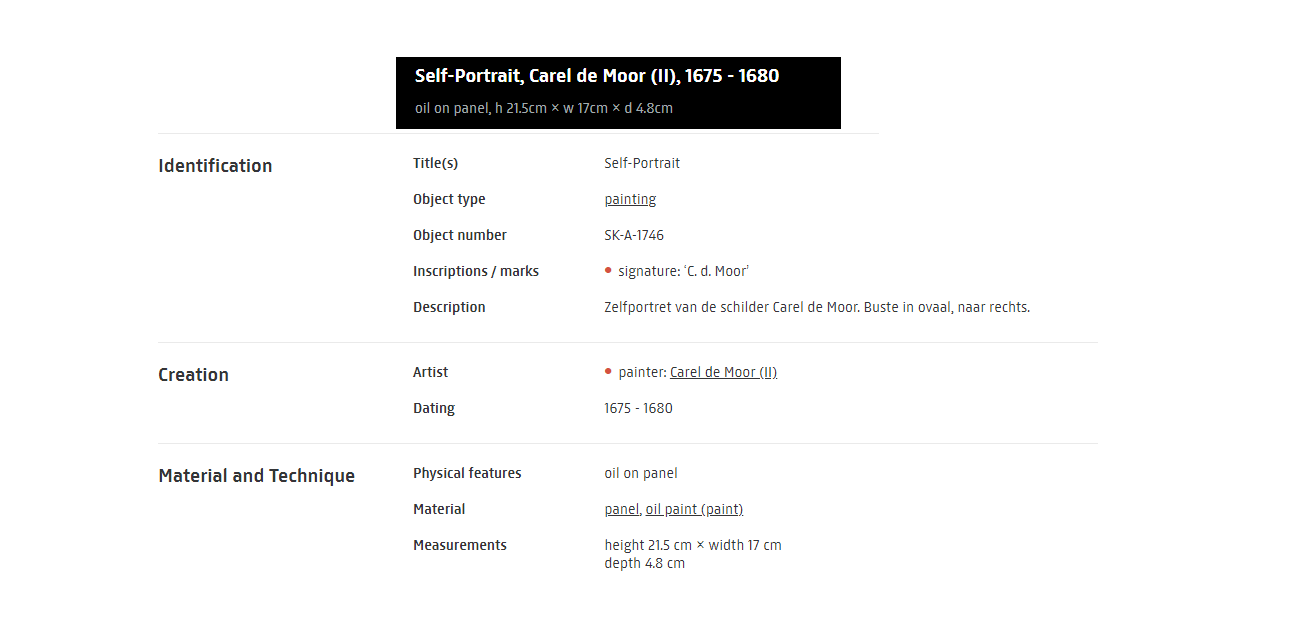The image size is (1290, 635).
Task: Click the Self-Portrait title in black banner
Action: 597,76
